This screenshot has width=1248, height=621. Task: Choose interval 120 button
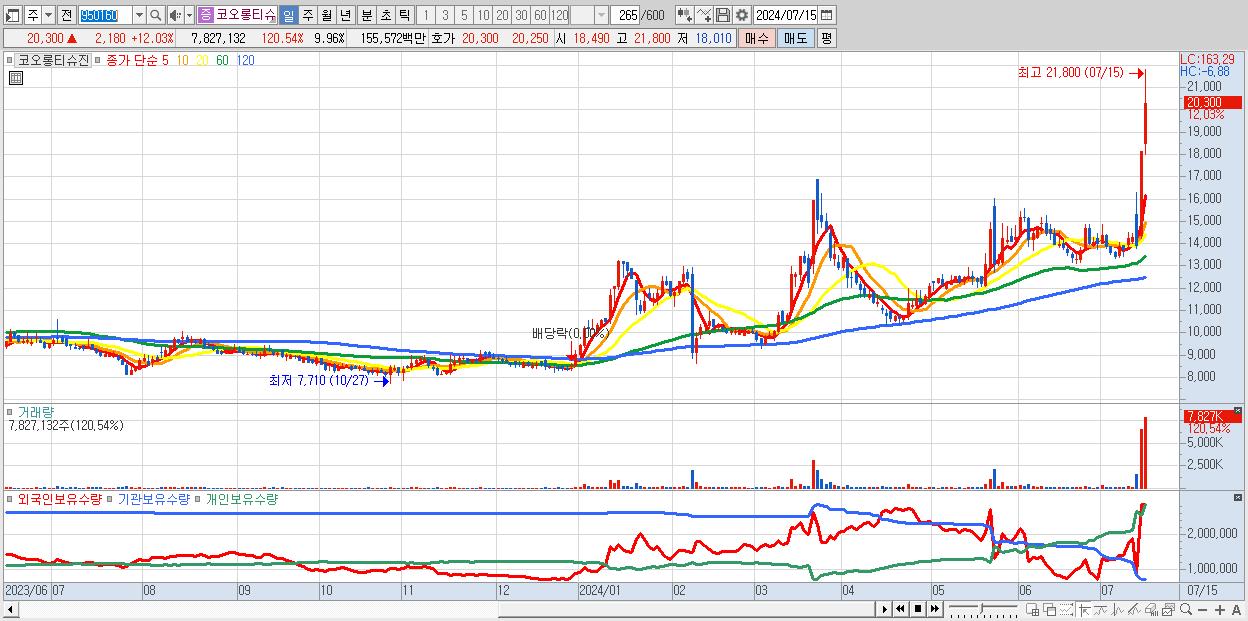559,15
